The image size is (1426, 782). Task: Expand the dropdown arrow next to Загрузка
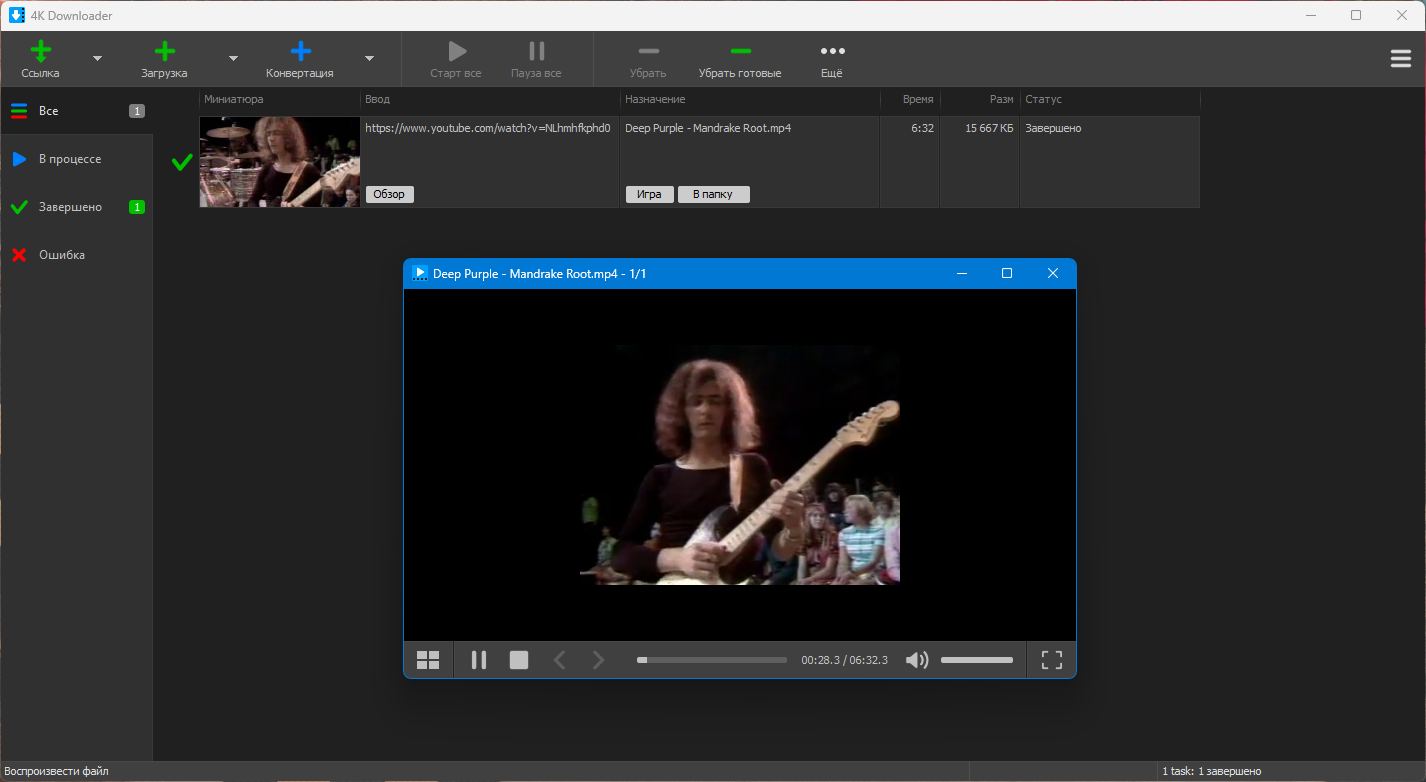233,58
